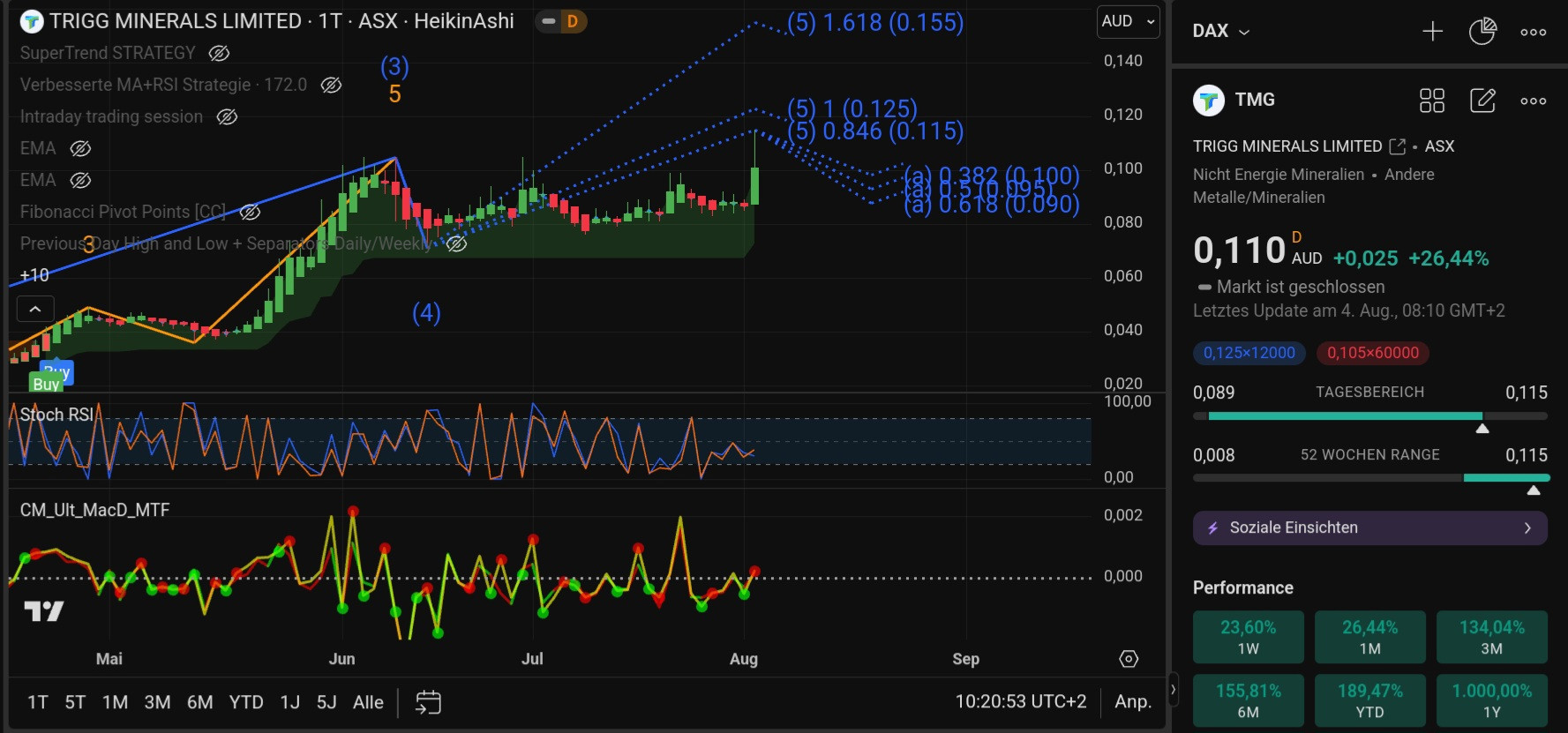Click the sector text Nicht Energie Mineralien

(1279, 175)
